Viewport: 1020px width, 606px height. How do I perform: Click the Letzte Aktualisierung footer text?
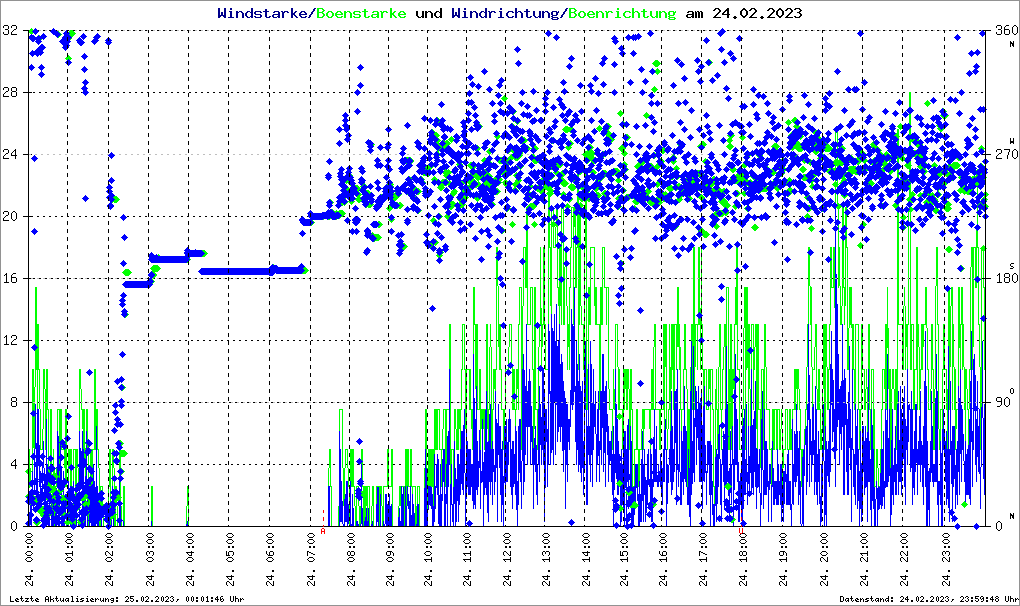pyautogui.click(x=123, y=599)
